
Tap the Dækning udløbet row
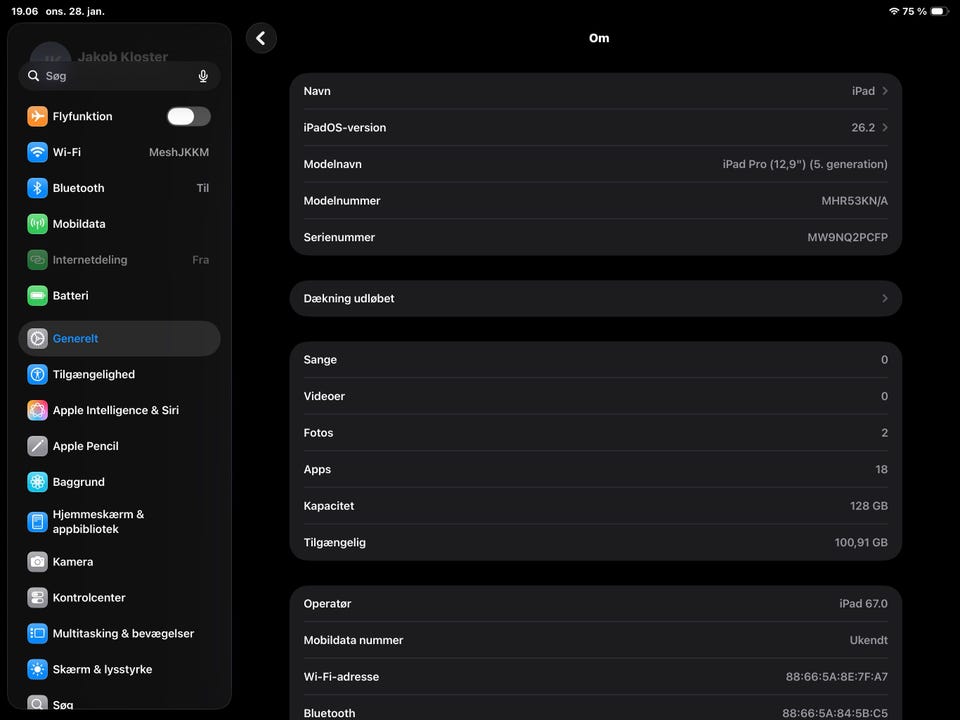(596, 298)
